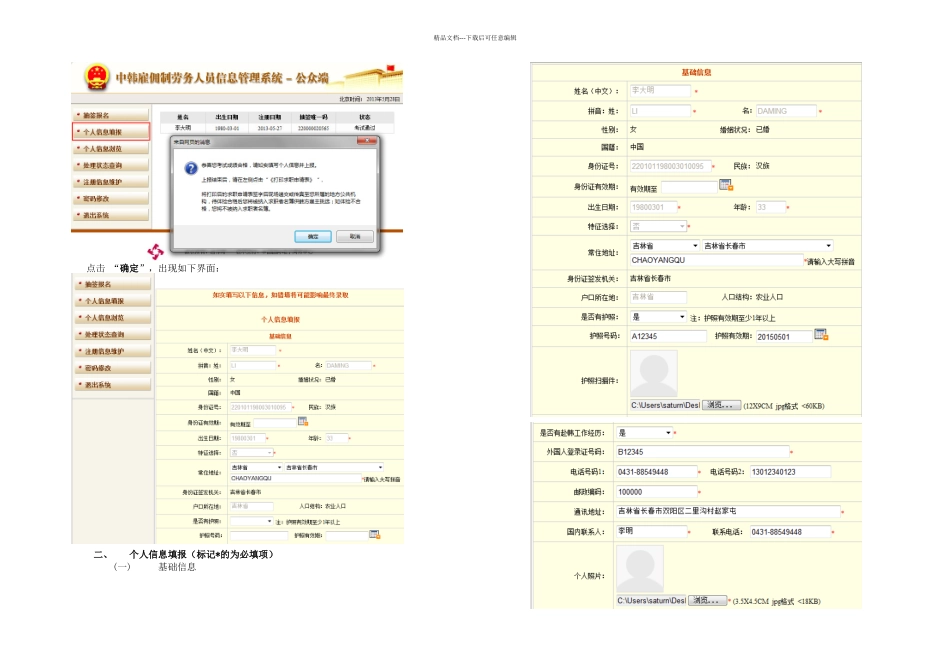Select highlighted 个人信息填报 beside the dialog
This screenshot has height=672, width=950.
click(x=110, y=131)
